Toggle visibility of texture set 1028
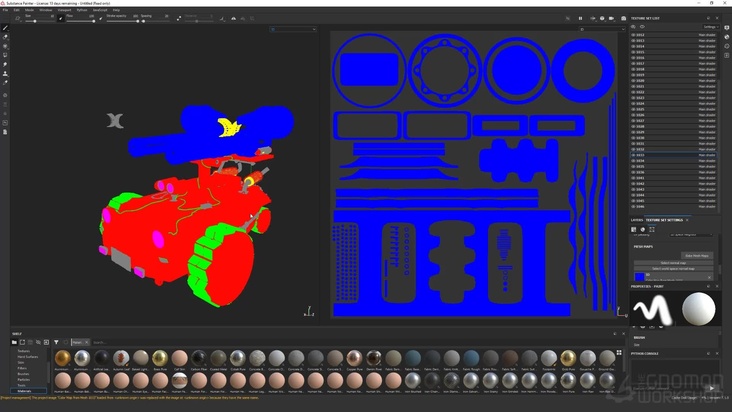This screenshot has height=412, width=732. 633,126
